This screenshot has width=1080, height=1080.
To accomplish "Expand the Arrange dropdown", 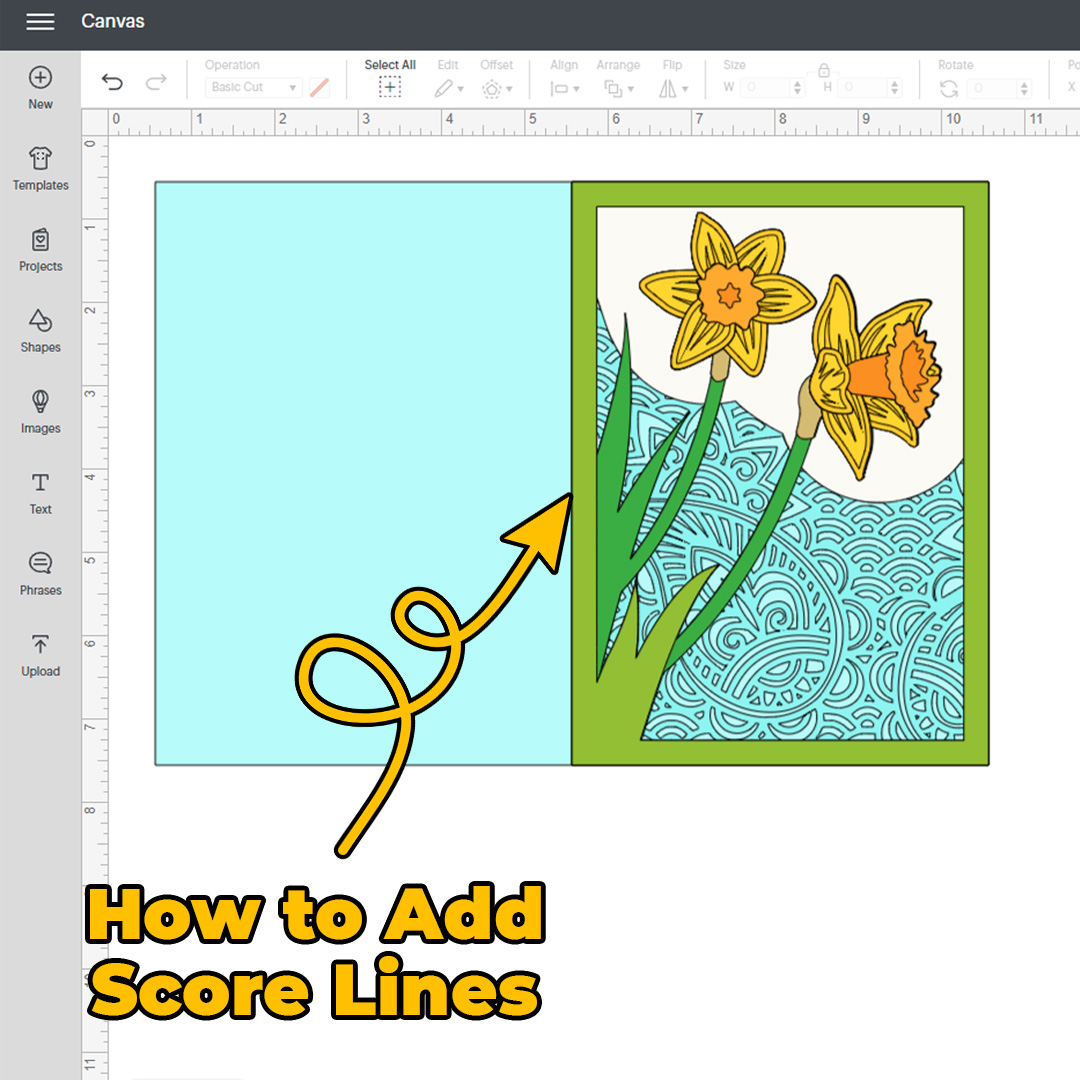I will point(617,88).
